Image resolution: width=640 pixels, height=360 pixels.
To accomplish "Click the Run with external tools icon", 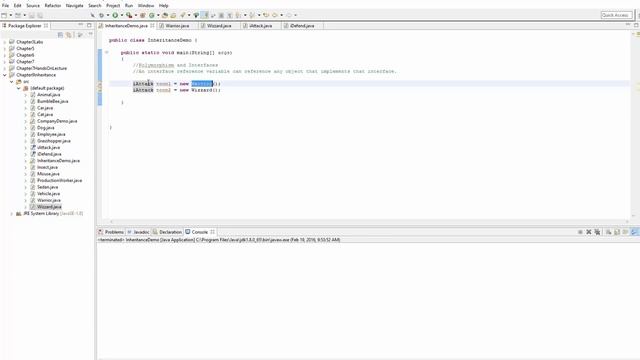I will pyautogui.click(x=129, y=15).
